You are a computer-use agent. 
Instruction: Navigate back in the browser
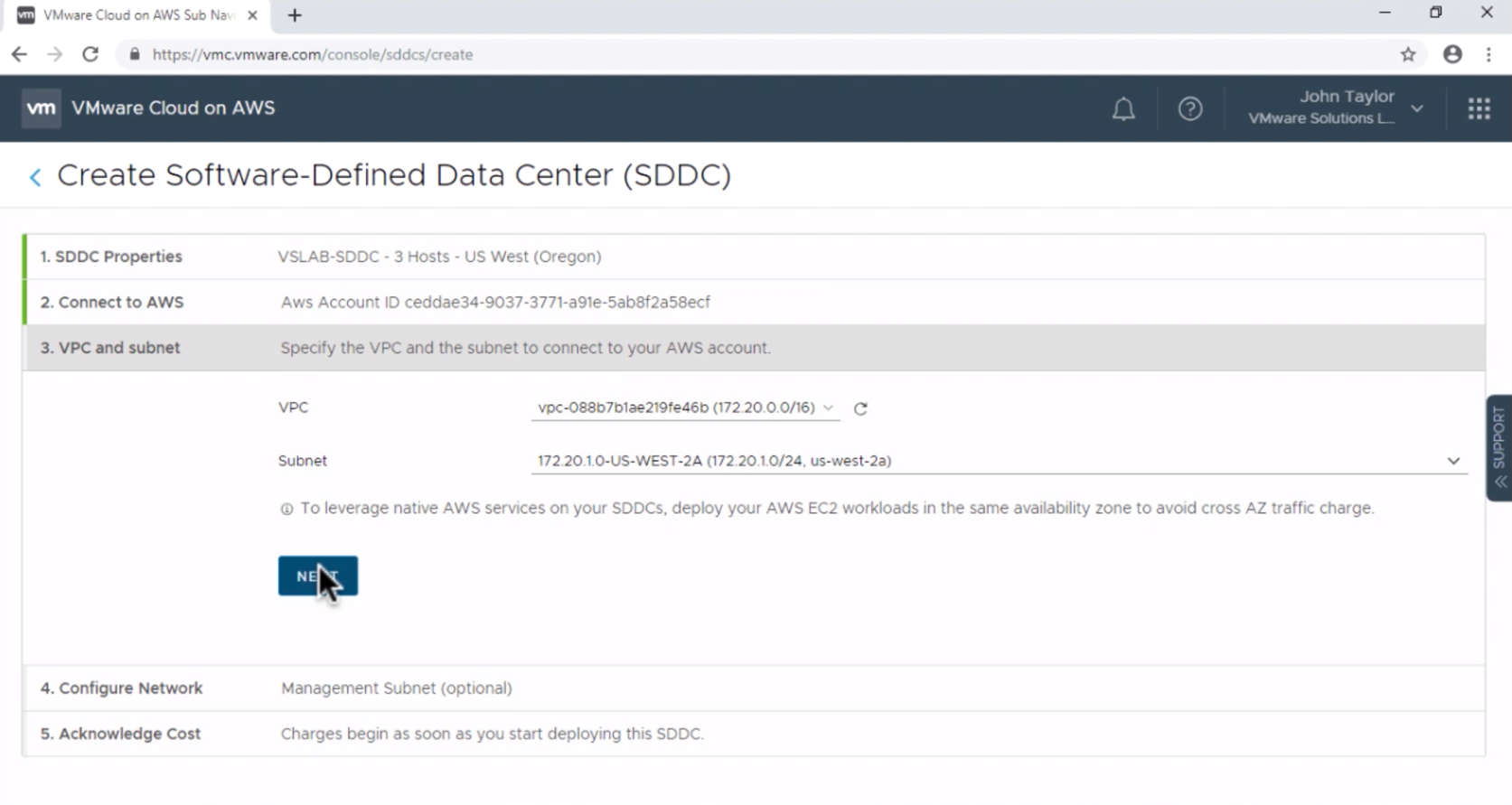(19, 54)
